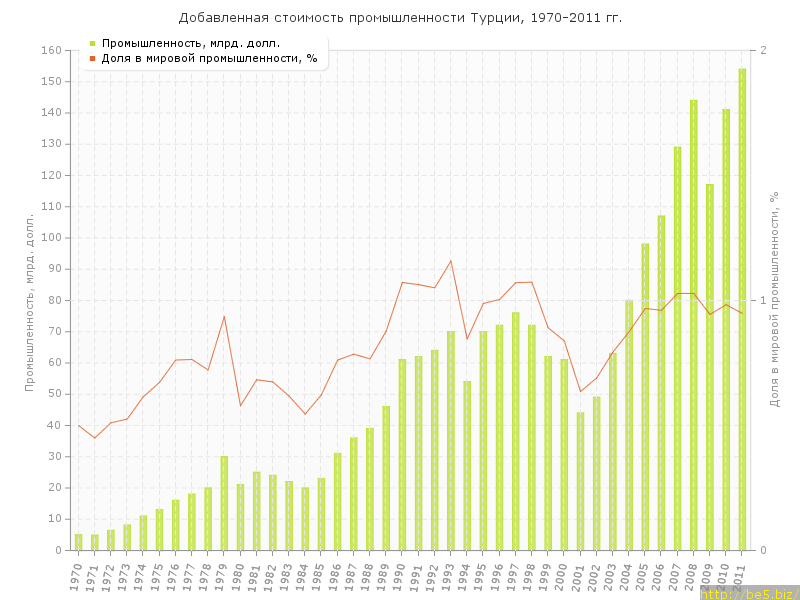
Task: Click the orange line peak at 1993
Action: [x=451, y=261]
